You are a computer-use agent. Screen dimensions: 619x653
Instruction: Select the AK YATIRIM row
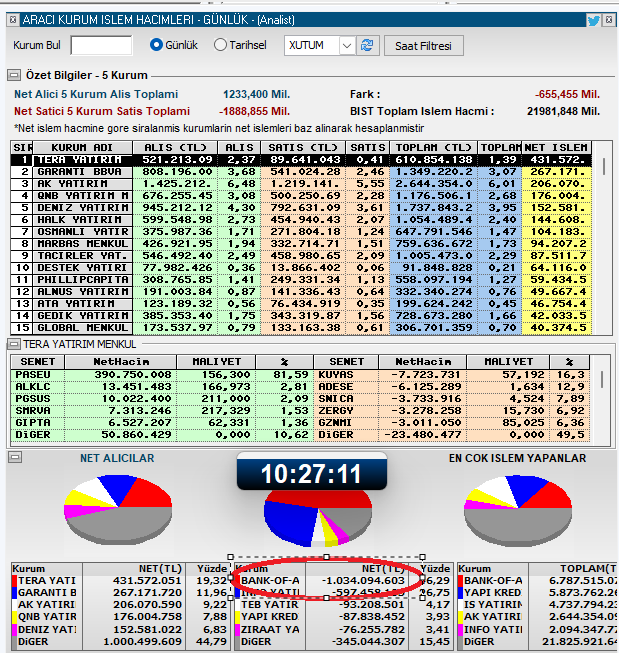(x=301, y=184)
